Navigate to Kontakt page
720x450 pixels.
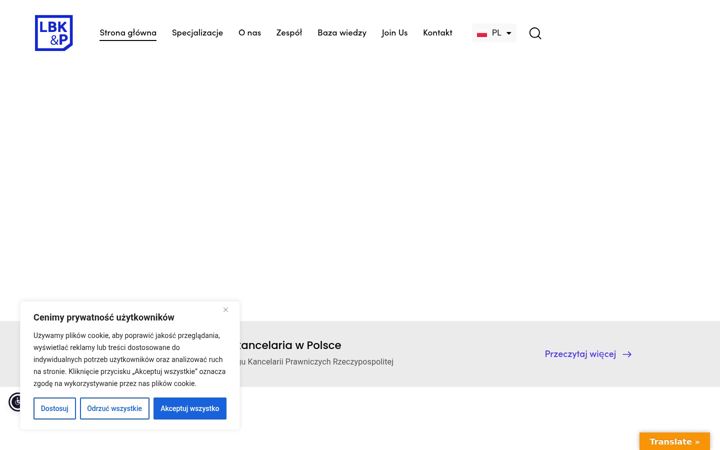coord(438,33)
